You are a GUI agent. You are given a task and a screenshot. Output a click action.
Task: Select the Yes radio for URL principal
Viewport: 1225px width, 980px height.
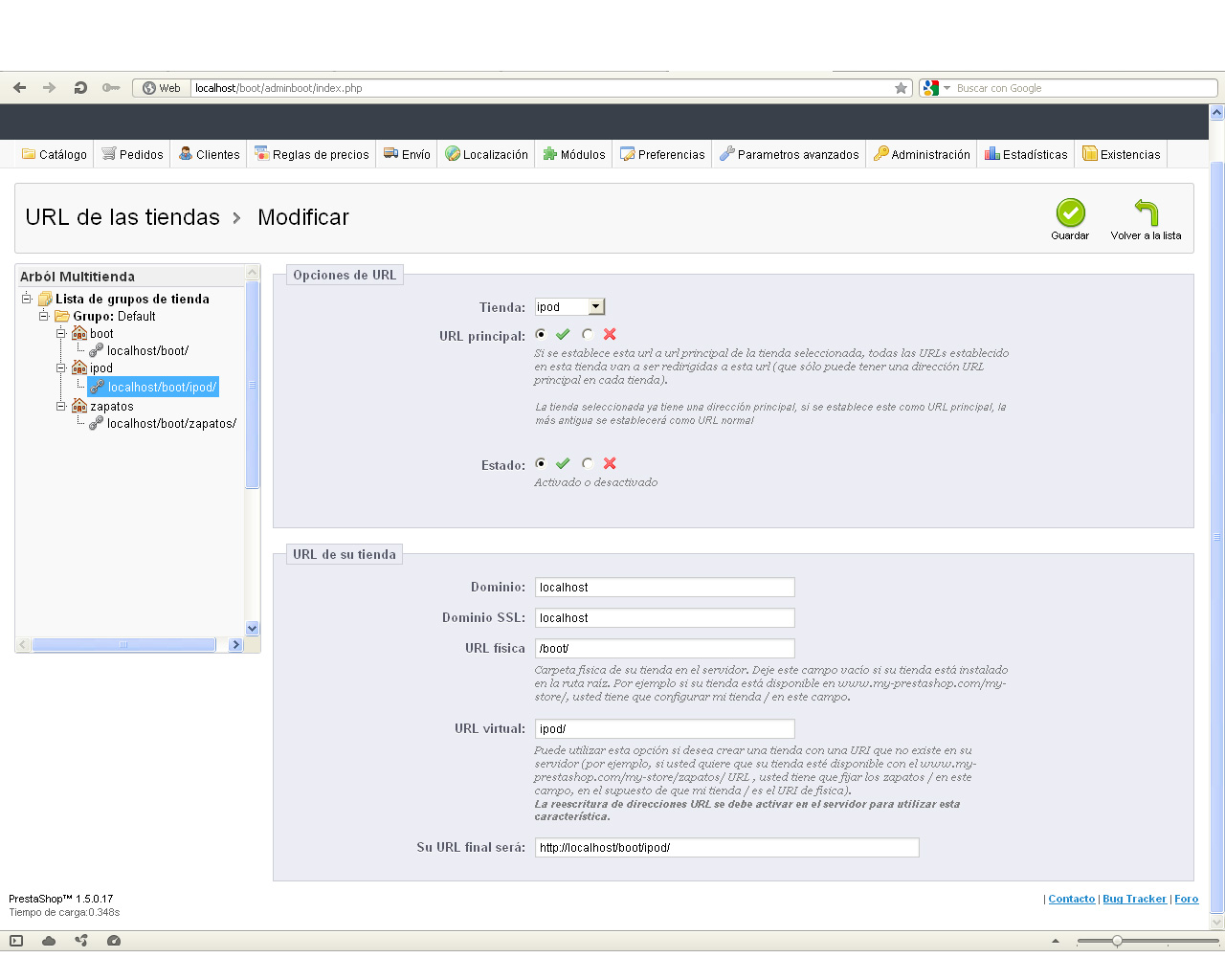point(541,334)
